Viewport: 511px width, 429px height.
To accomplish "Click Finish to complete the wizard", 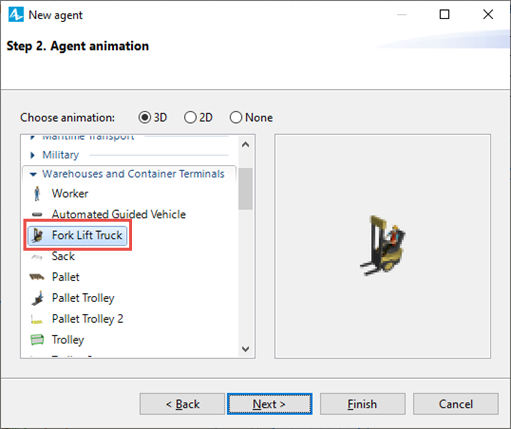I will pyautogui.click(x=363, y=404).
